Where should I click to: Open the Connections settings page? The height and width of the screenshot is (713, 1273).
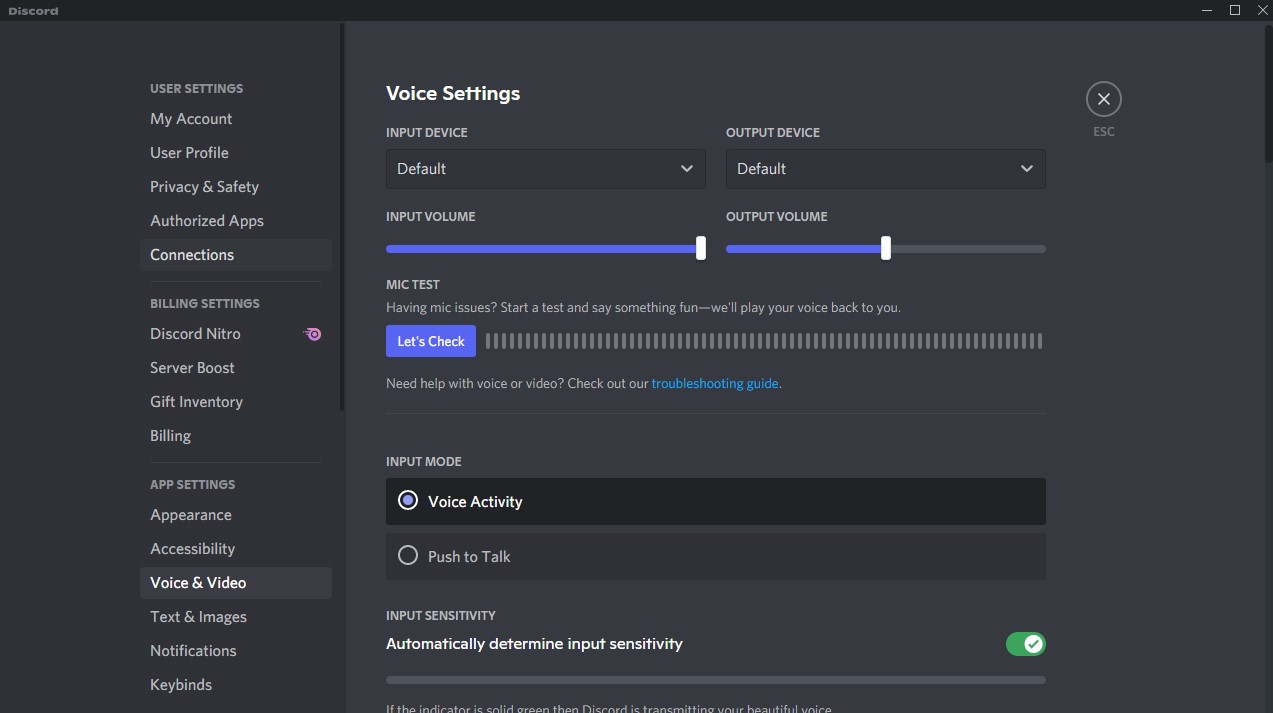[236, 255]
